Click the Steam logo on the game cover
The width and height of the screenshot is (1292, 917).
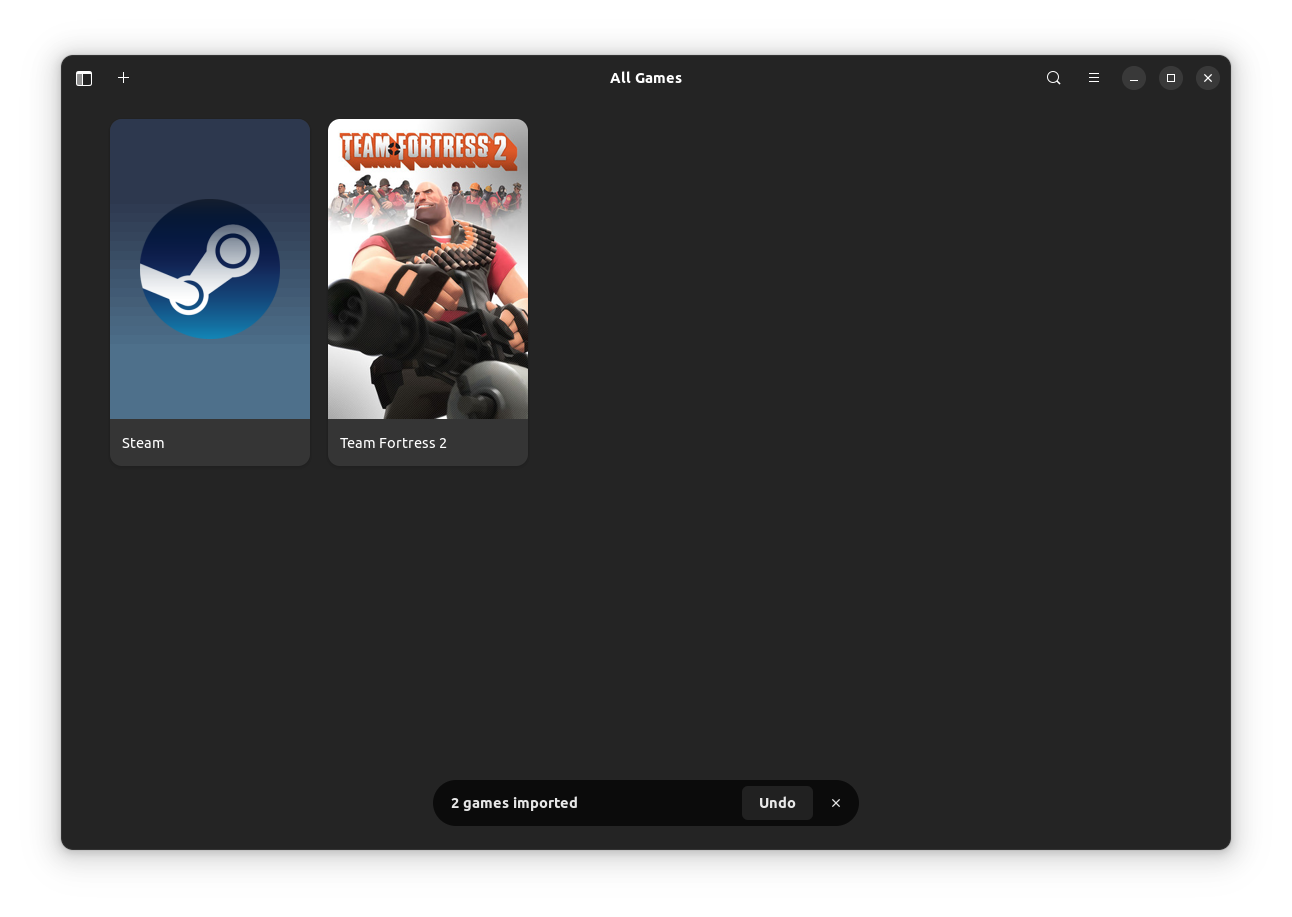209,268
